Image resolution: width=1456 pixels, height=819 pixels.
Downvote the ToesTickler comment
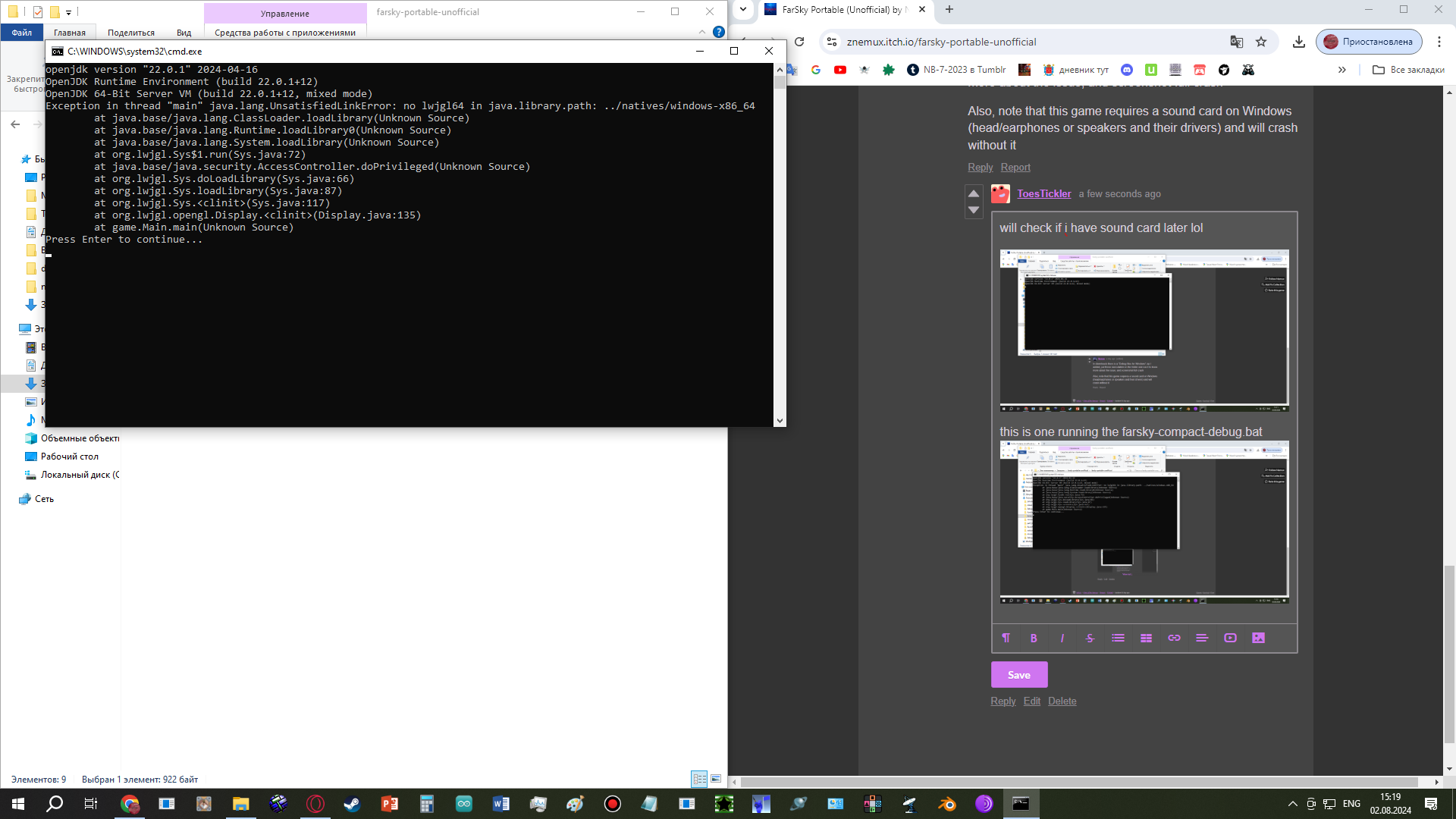pyautogui.click(x=974, y=210)
